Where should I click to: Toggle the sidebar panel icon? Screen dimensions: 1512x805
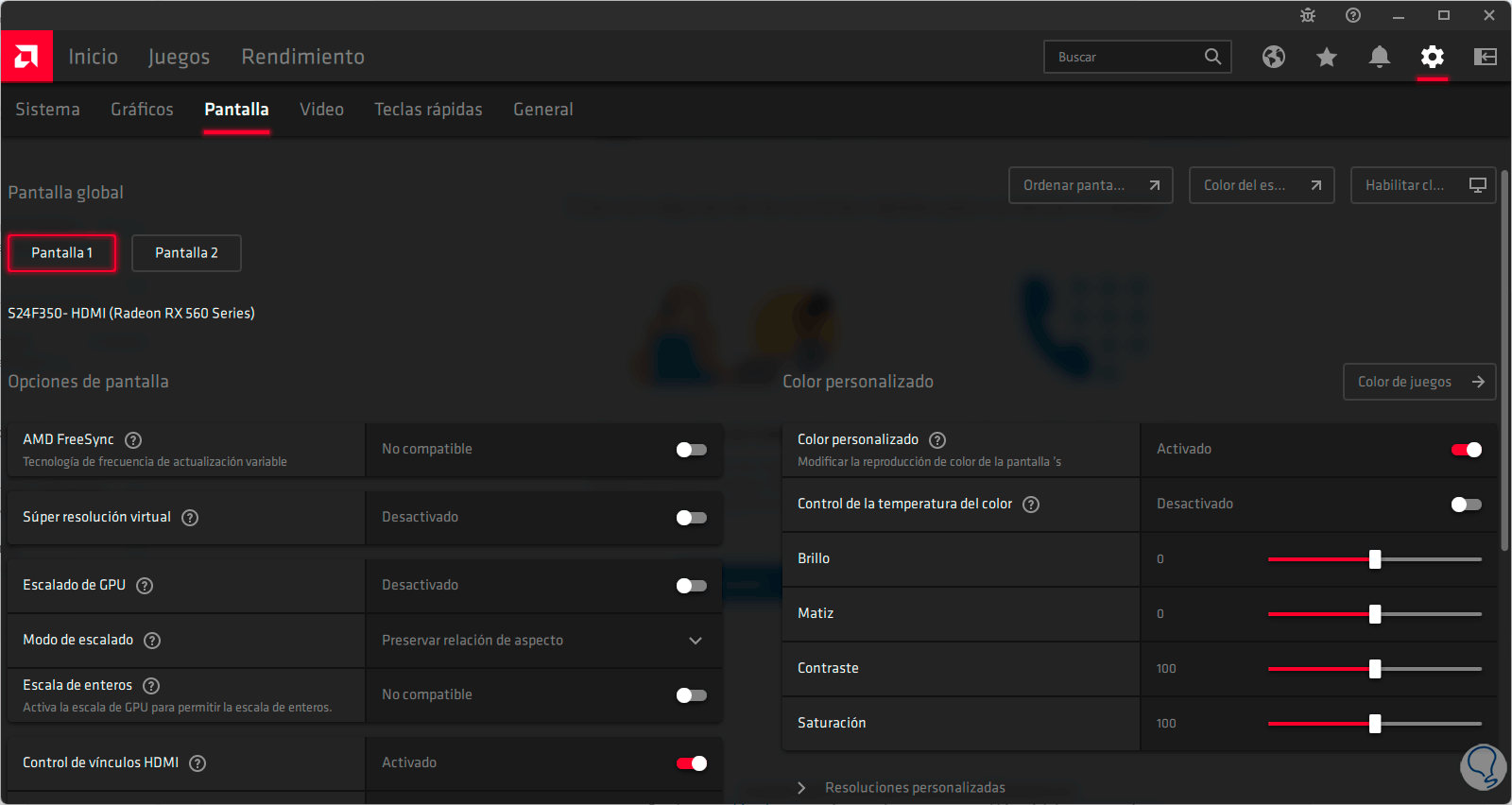tap(1486, 57)
